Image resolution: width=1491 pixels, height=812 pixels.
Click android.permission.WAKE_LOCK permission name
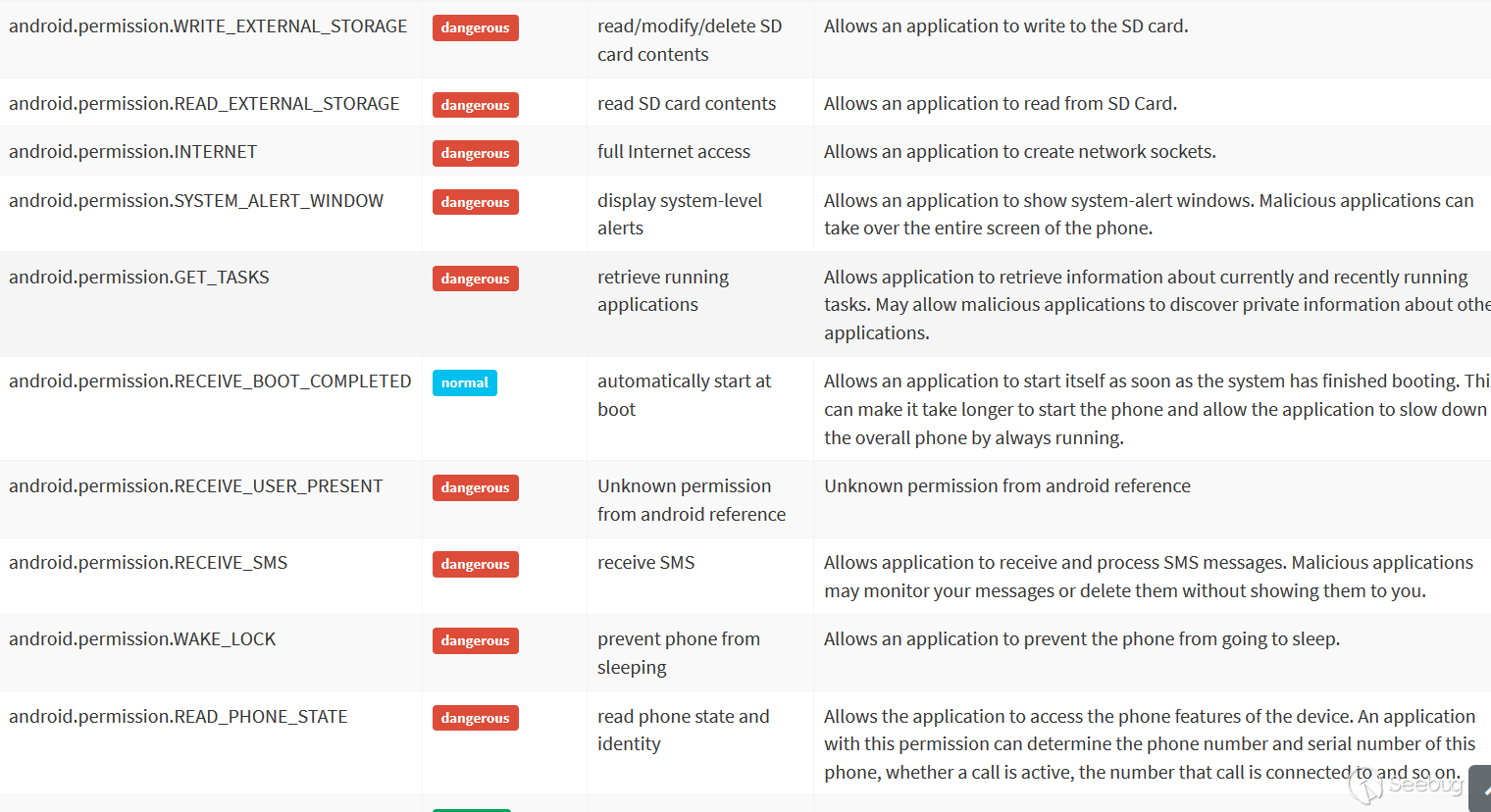tap(142, 639)
